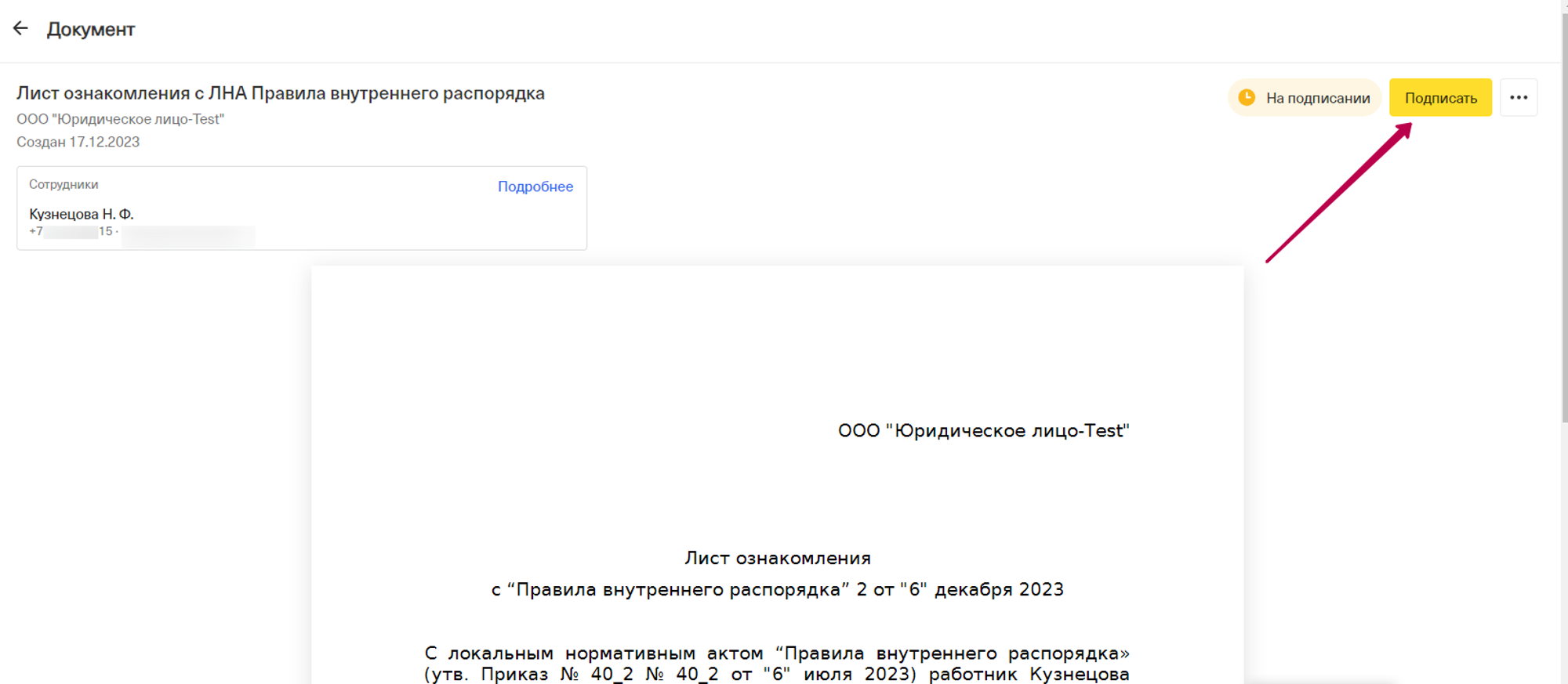Click the clock icon in status badge
This screenshot has height=684, width=1568.
pos(1247,98)
